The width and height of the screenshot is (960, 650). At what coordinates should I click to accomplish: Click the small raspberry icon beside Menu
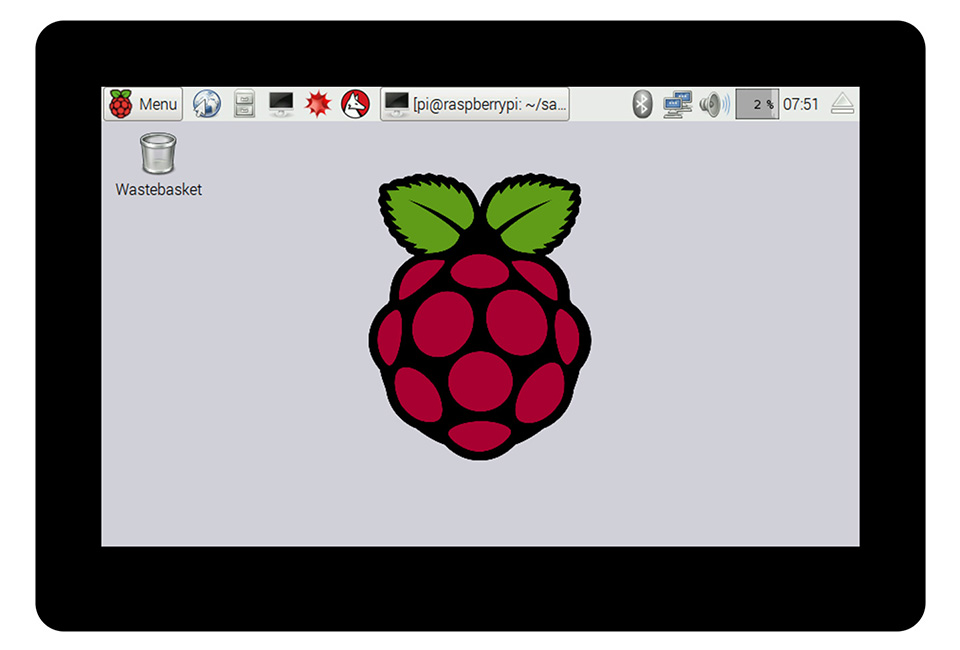pyautogui.click(x=121, y=104)
